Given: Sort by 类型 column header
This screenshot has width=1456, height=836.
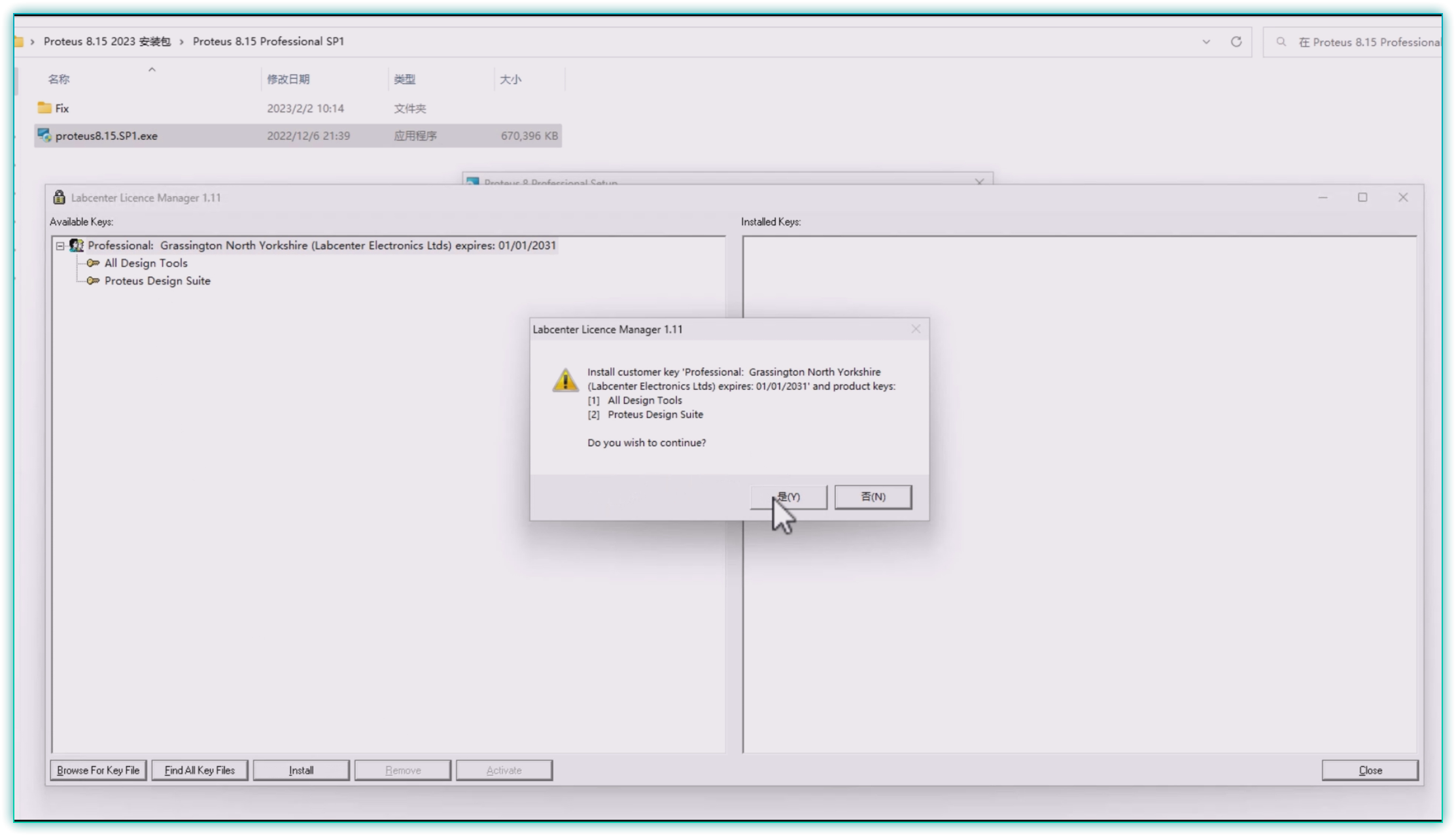Looking at the screenshot, I should [404, 79].
